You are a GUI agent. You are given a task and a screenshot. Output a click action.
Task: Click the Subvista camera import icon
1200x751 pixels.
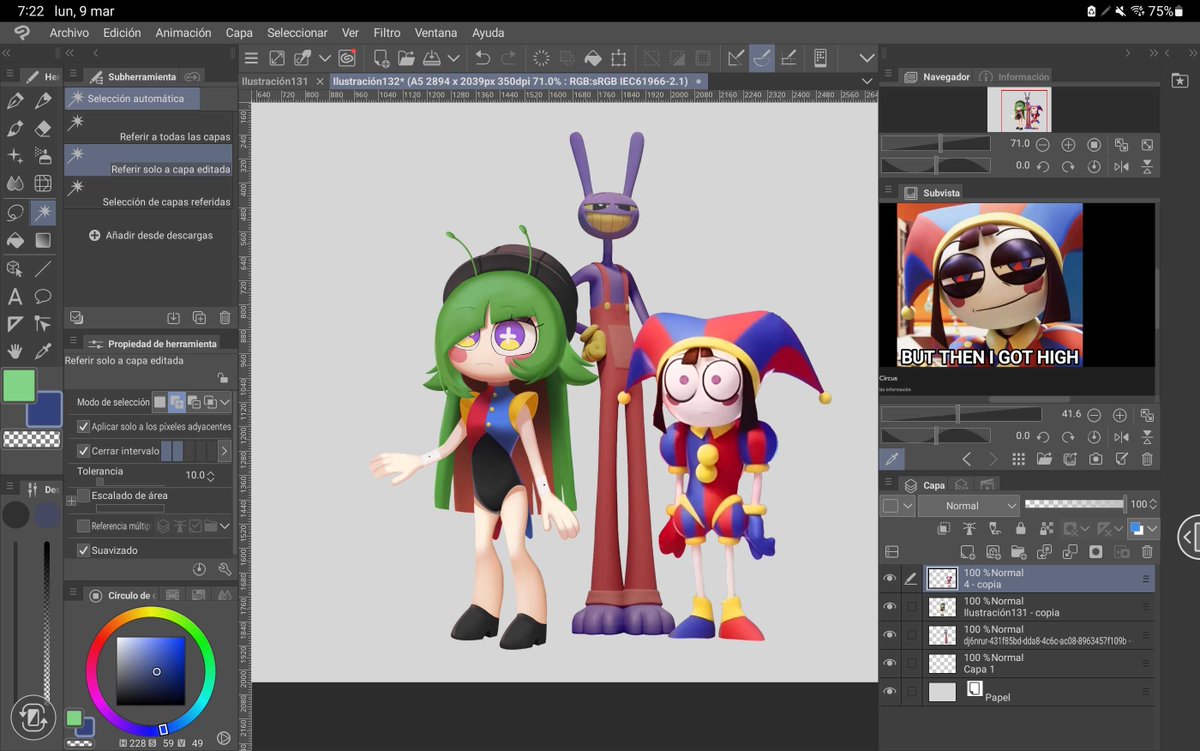(1095, 459)
